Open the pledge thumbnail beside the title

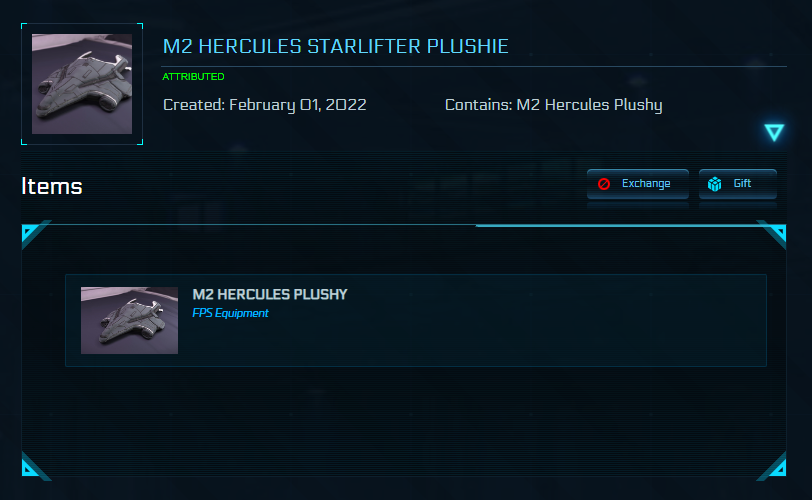(x=81, y=84)
